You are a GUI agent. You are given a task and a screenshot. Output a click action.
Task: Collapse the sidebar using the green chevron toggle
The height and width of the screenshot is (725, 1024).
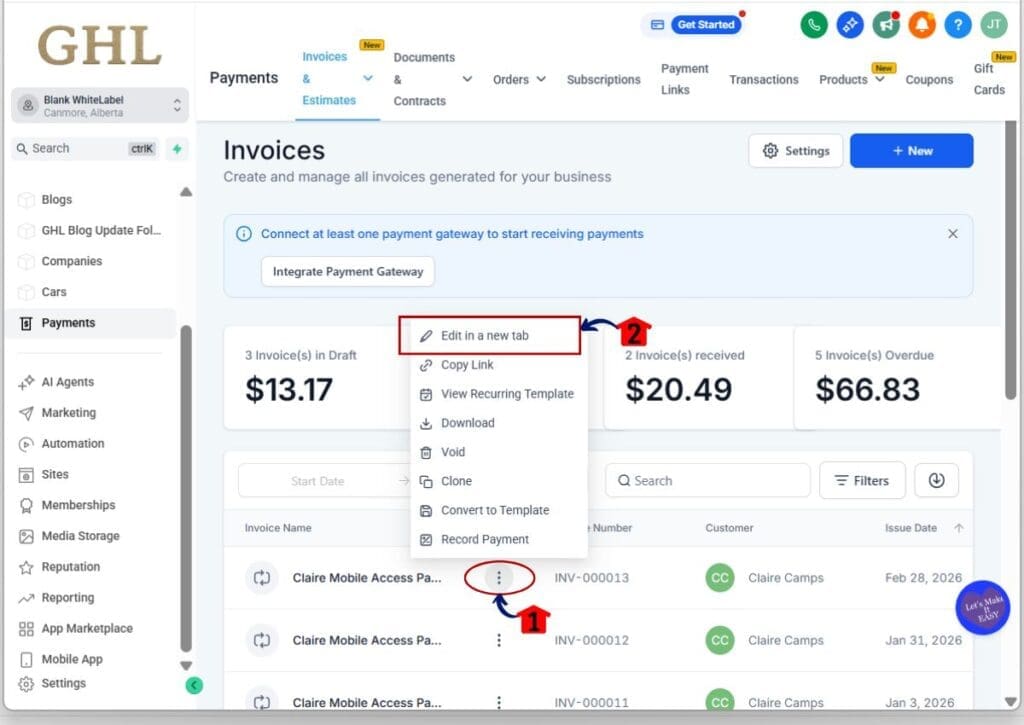194,686
